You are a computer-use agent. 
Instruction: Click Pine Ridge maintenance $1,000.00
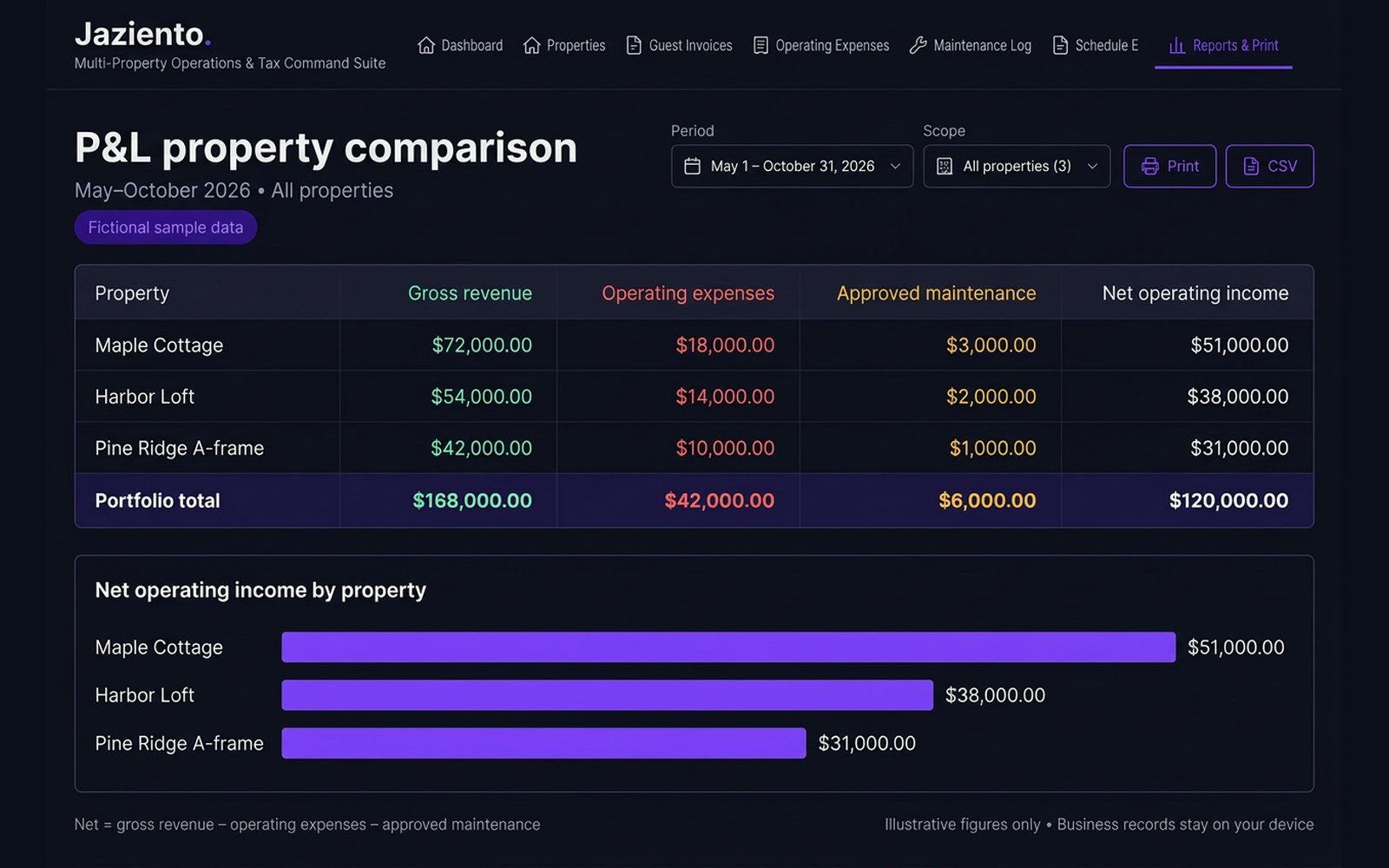993,449
